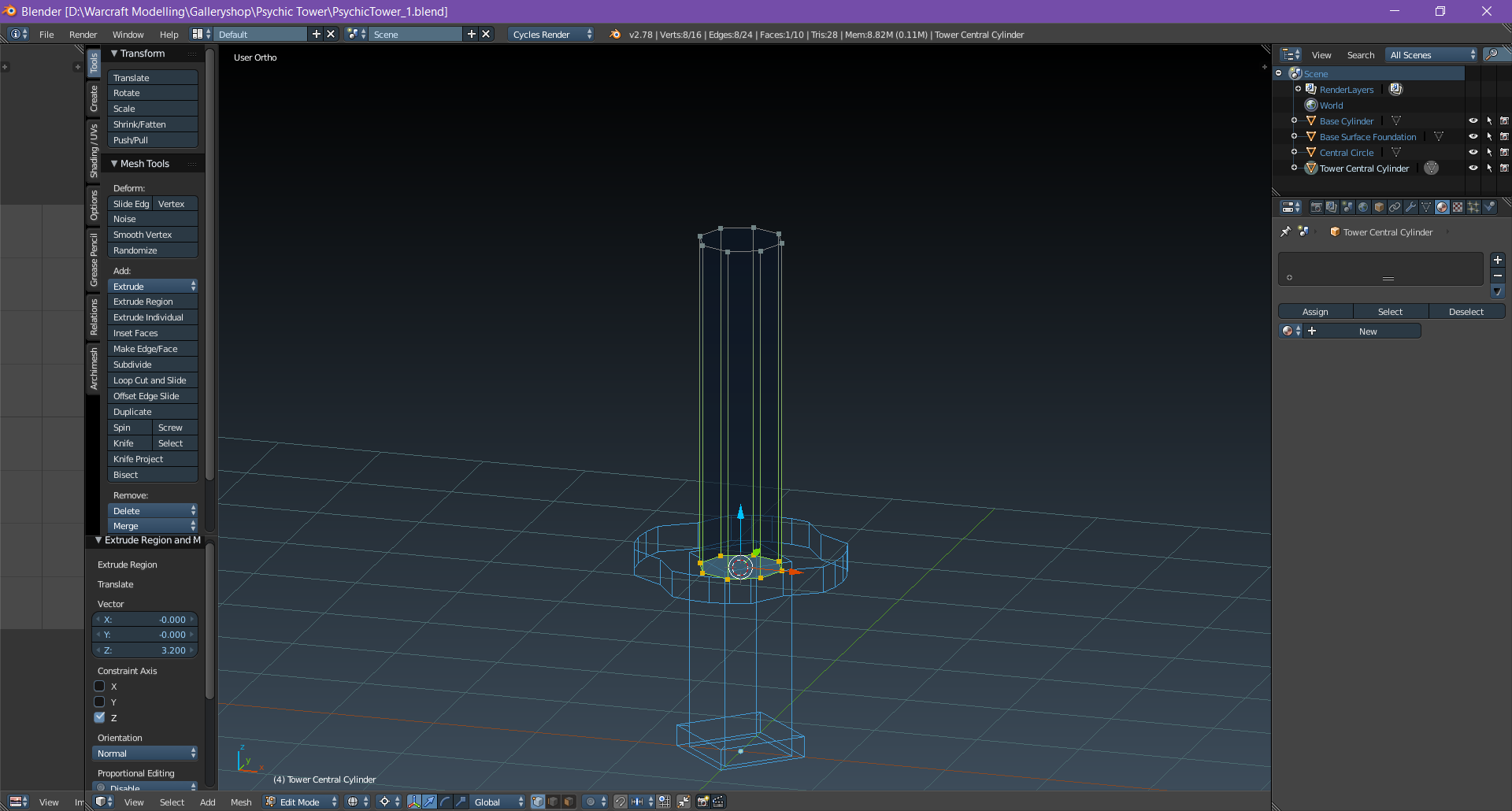Open the Window menu
This screenshot has width=1512, height=811.
click(128, 34)
